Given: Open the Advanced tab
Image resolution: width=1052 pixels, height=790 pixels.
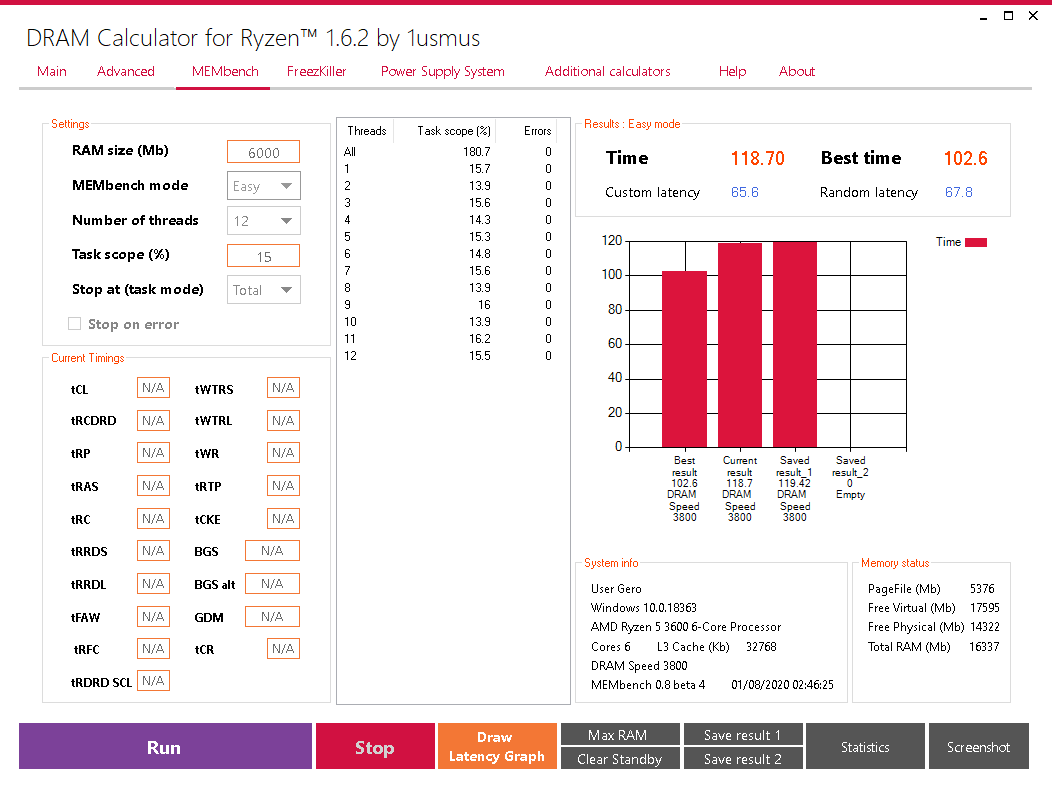Looking at the screenshot, I should (125, 71).
